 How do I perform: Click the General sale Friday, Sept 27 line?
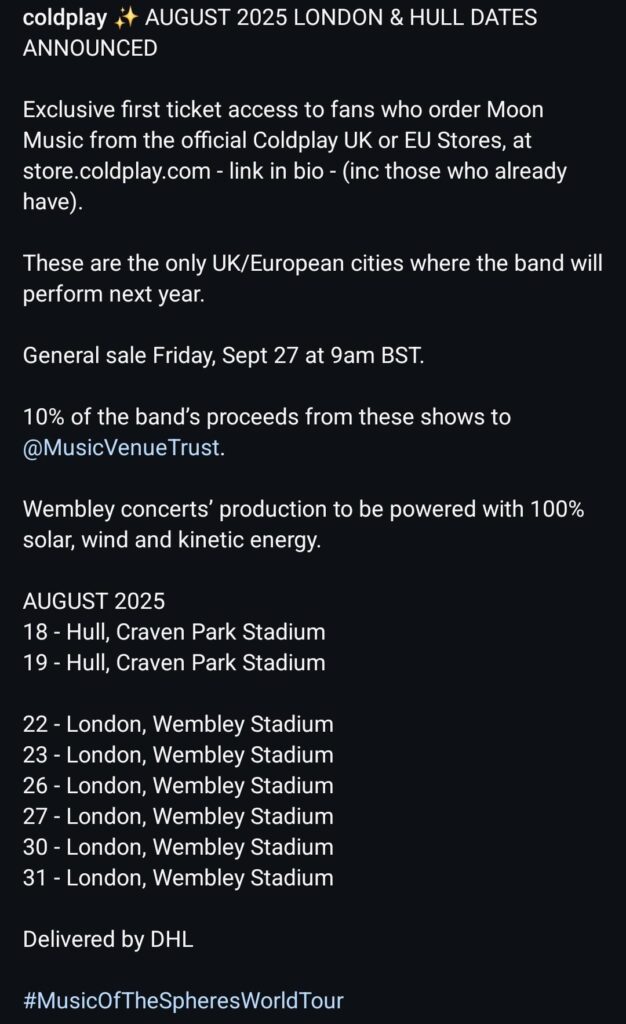(x=223, y=356)
